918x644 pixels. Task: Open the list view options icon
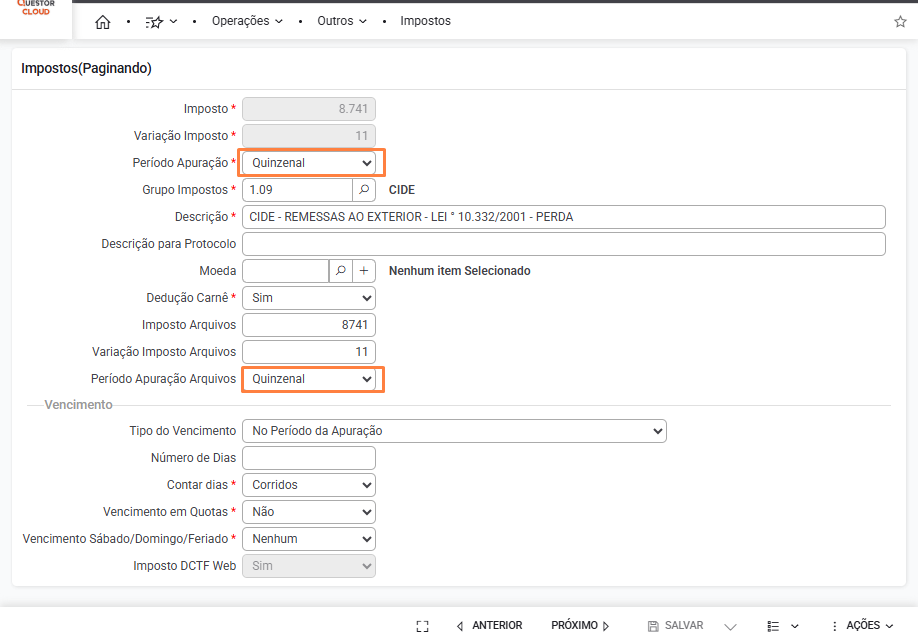click(x=782, y=626)
